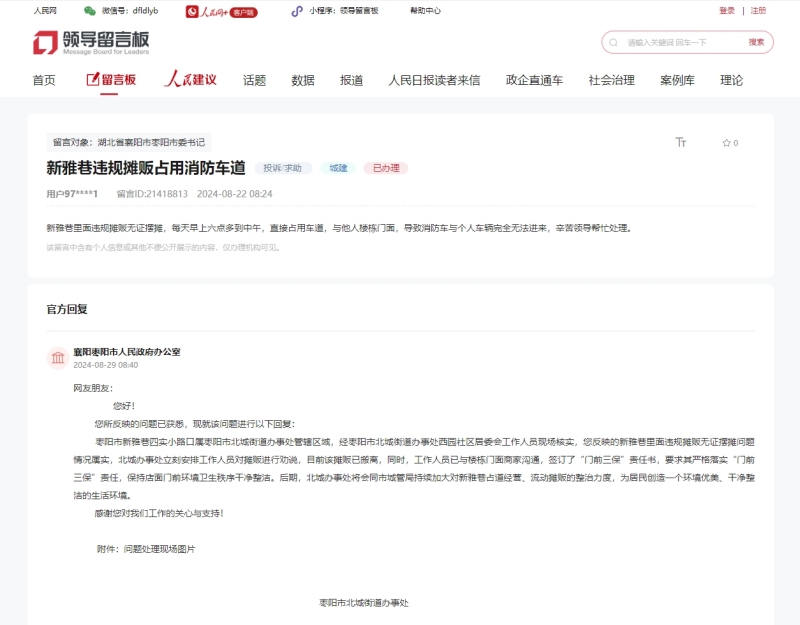800x625 pixels.
Task: Click the magnifier icon in the search bar
Action: coord(613,43)
